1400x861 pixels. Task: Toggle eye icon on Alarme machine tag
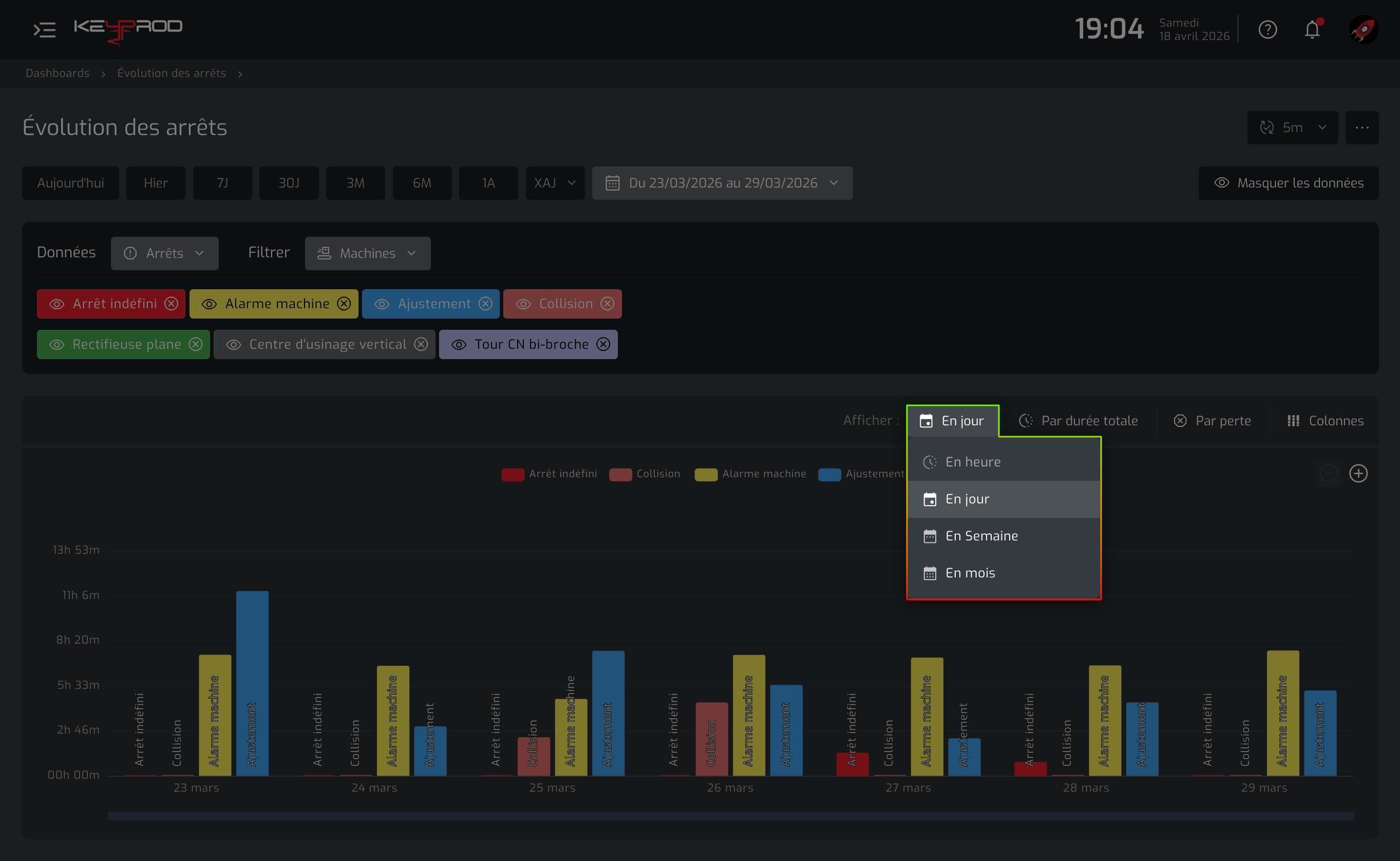210,304
